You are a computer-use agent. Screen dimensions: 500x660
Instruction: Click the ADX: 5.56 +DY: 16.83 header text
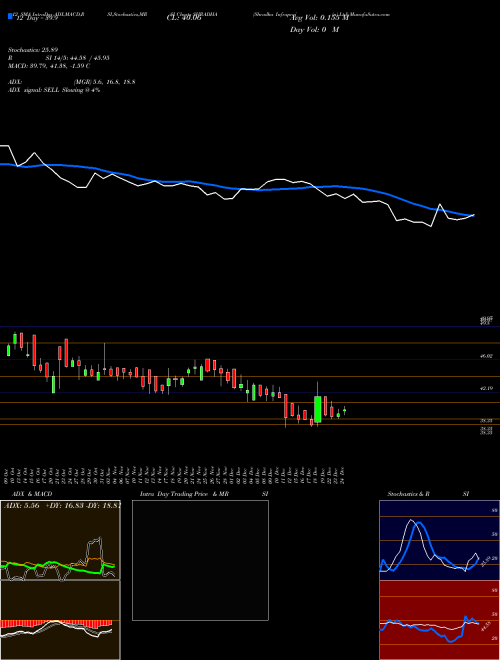62,506
